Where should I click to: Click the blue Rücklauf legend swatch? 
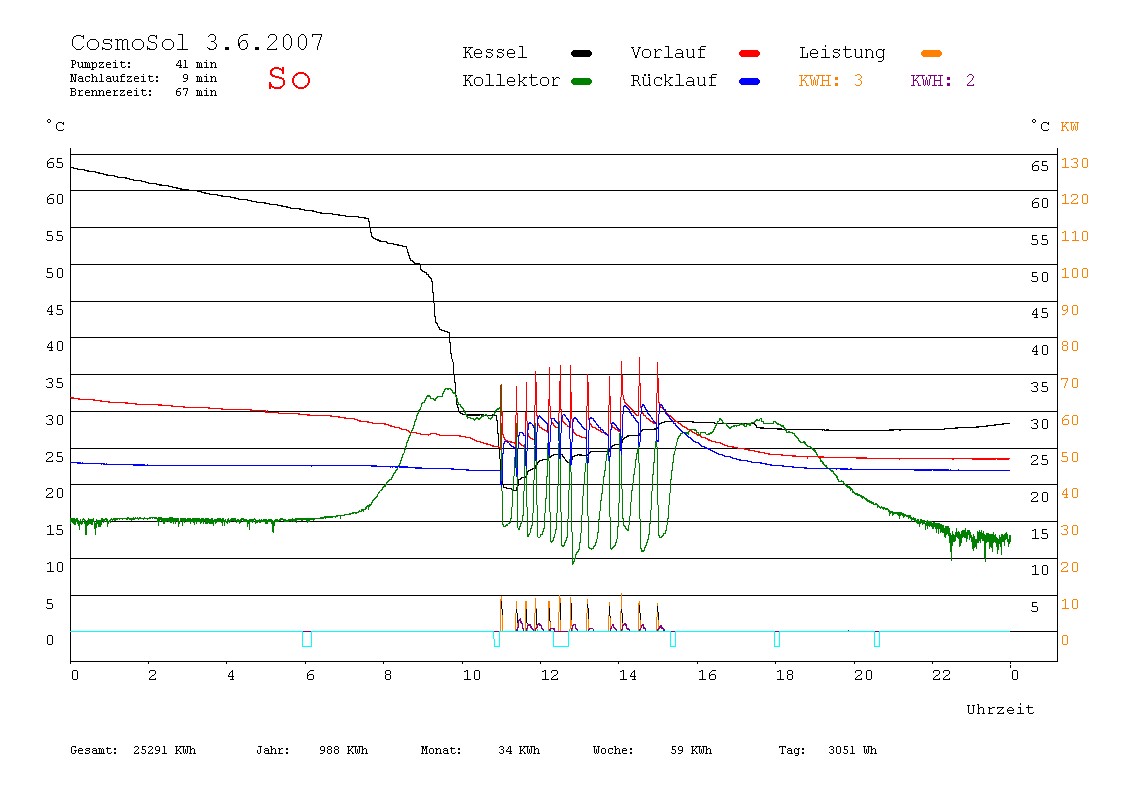(750, 81)
